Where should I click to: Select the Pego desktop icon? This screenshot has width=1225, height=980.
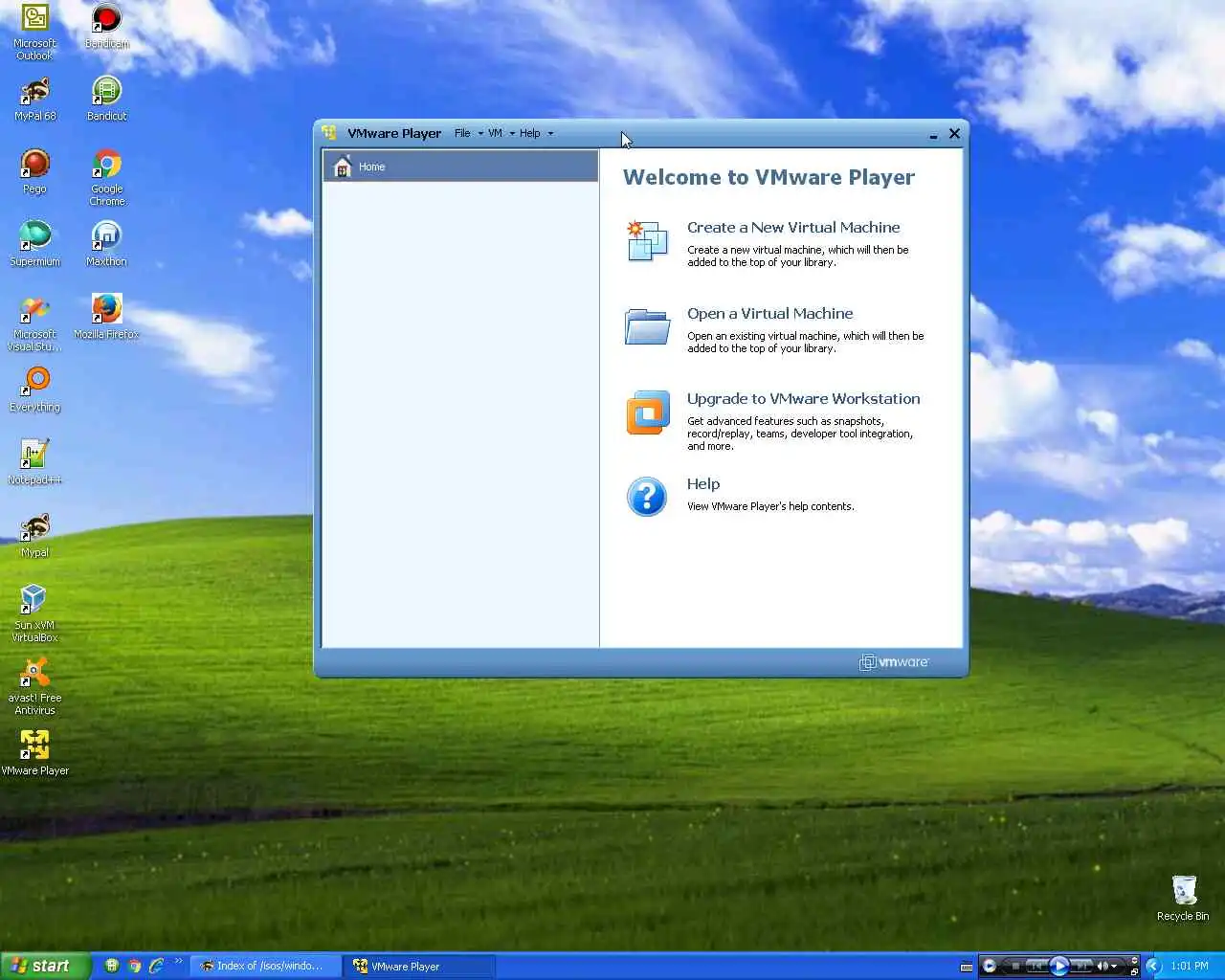pos(34,172)
